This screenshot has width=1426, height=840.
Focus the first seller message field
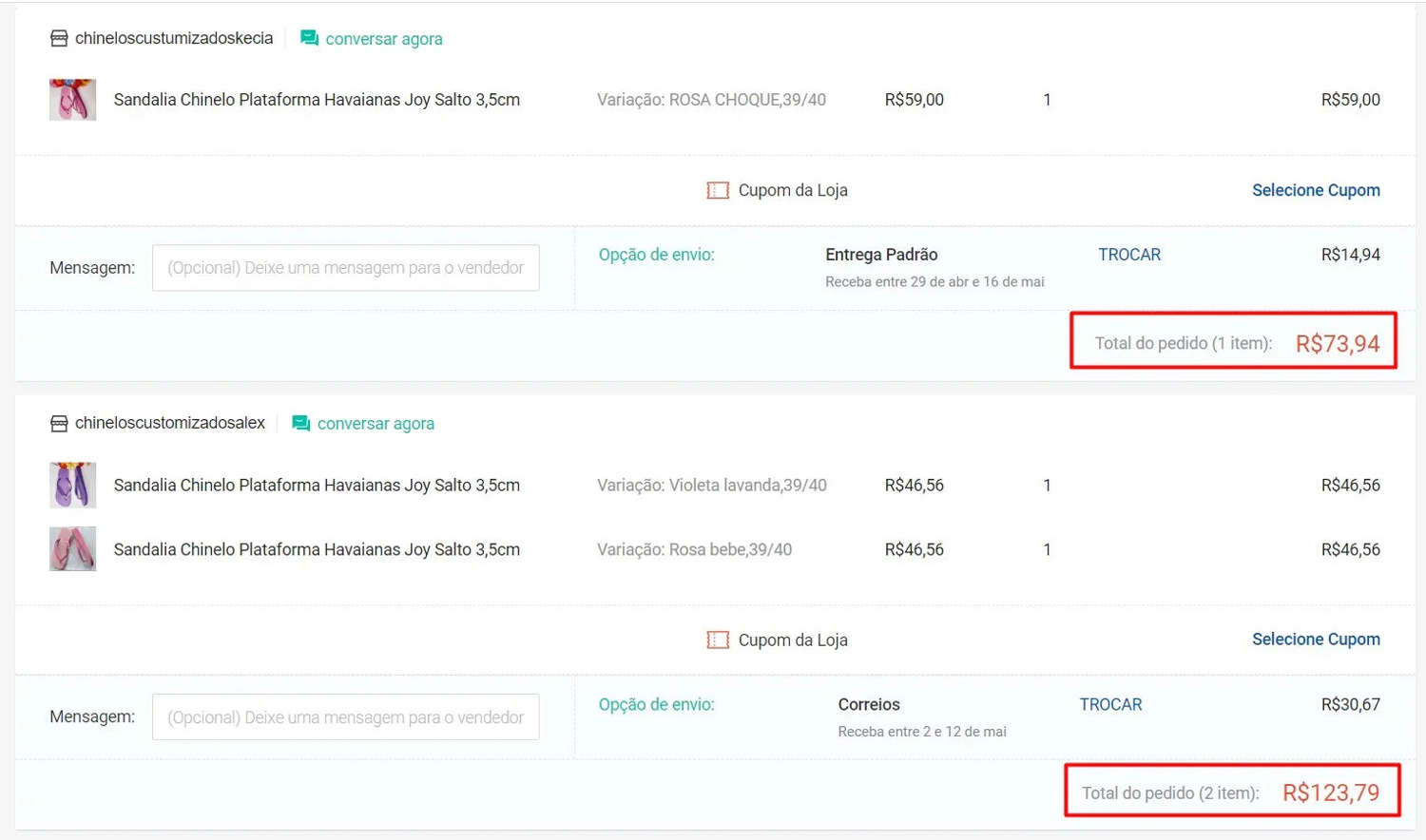pos(345,268)
